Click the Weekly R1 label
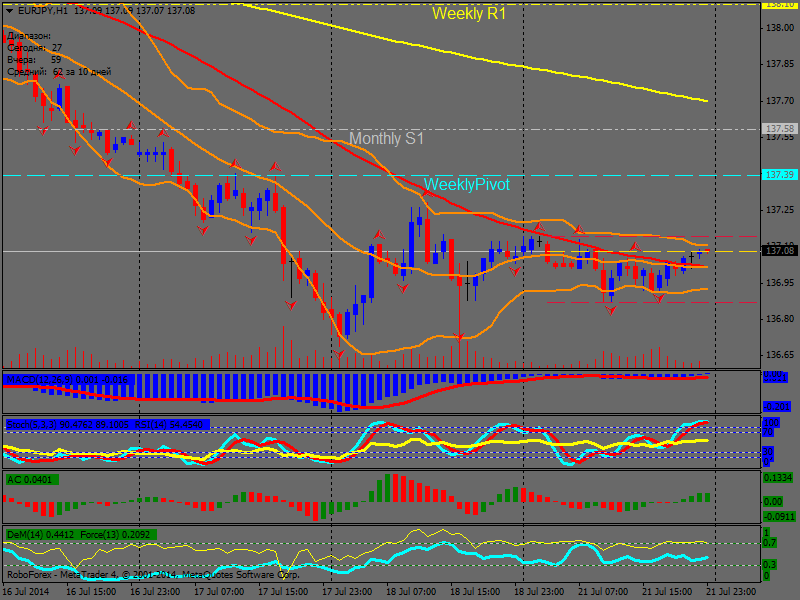 tap(468, 14)
